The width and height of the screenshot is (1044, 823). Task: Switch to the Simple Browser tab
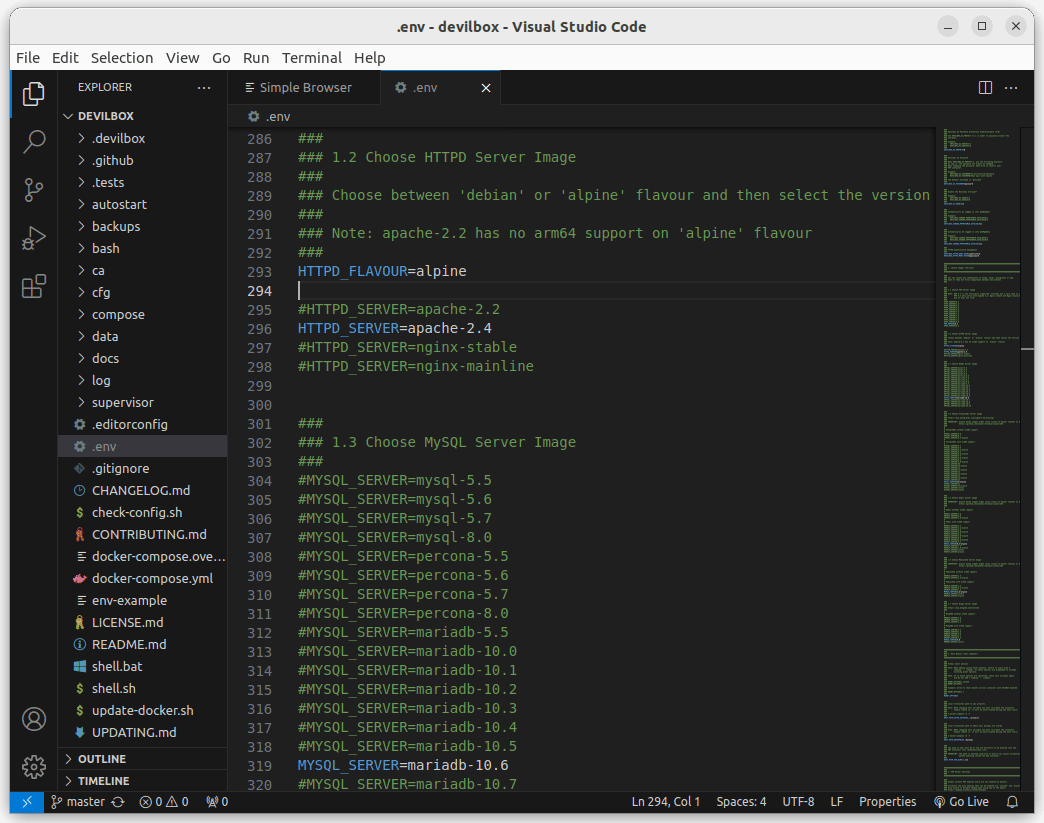click(x=304, y=88)
